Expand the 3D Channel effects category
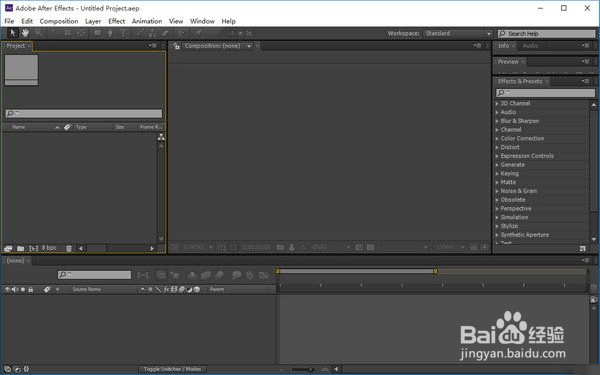This screenshot has height=375, width=600. 497,104
